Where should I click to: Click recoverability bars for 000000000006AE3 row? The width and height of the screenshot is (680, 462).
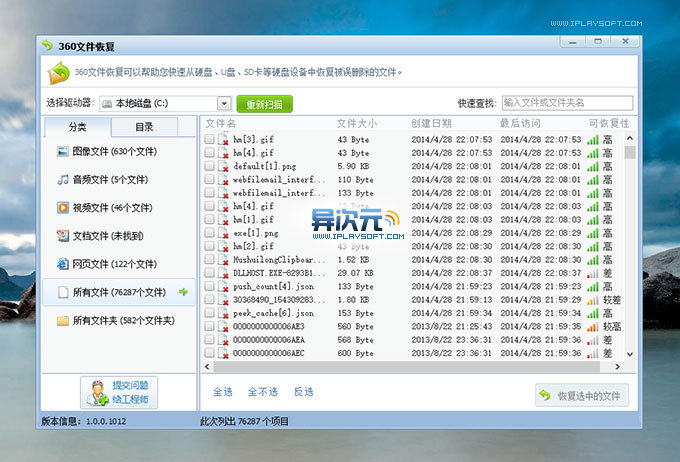tap(592, 327)
